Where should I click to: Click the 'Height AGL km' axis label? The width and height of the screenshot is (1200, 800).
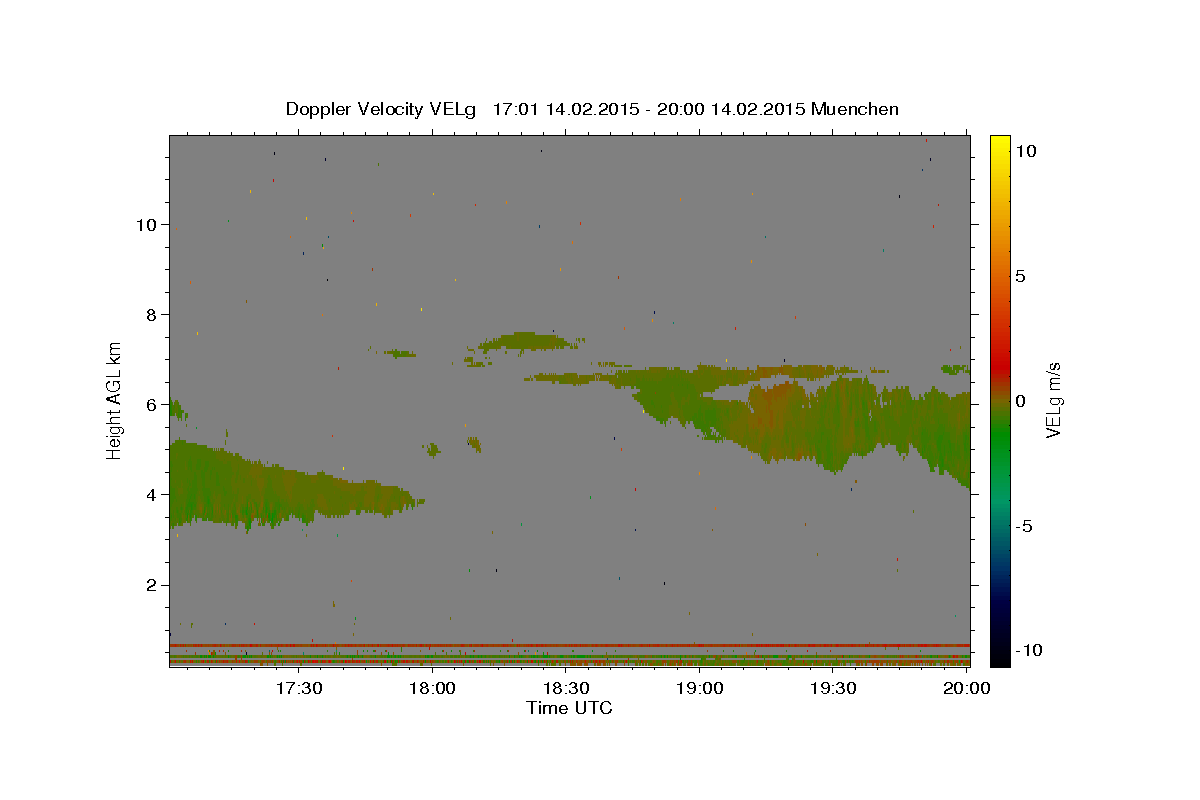point(115,400)
